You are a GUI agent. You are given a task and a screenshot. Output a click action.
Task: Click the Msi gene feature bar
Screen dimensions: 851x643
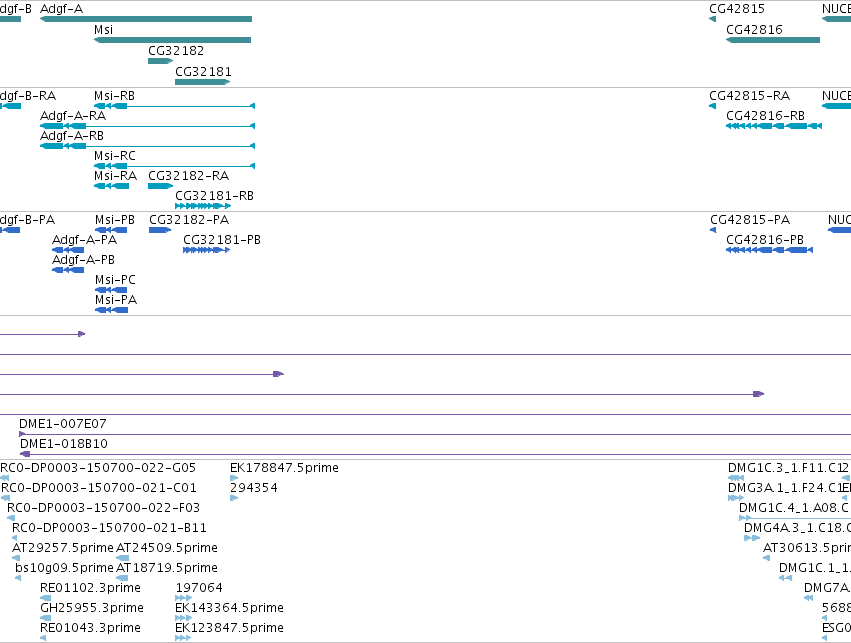(173, 40)
